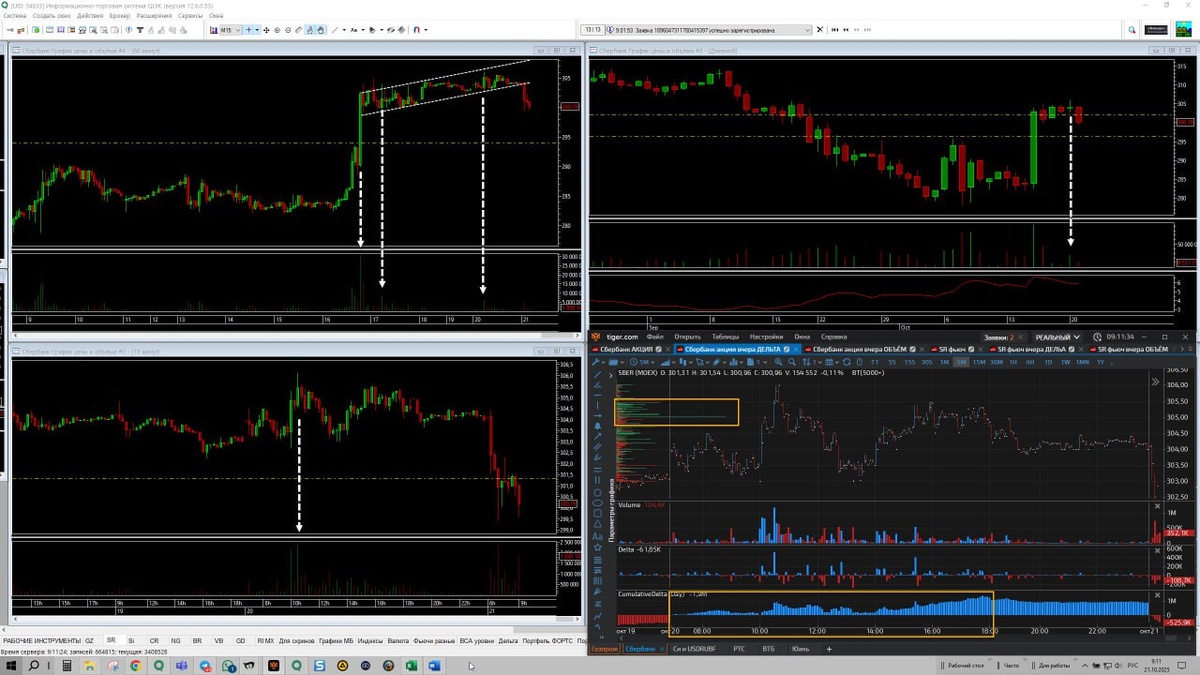
Task: Select the crosshair cursor tool in QUIK toolbar
Action: pyautogui.click(x=248, y=30)
